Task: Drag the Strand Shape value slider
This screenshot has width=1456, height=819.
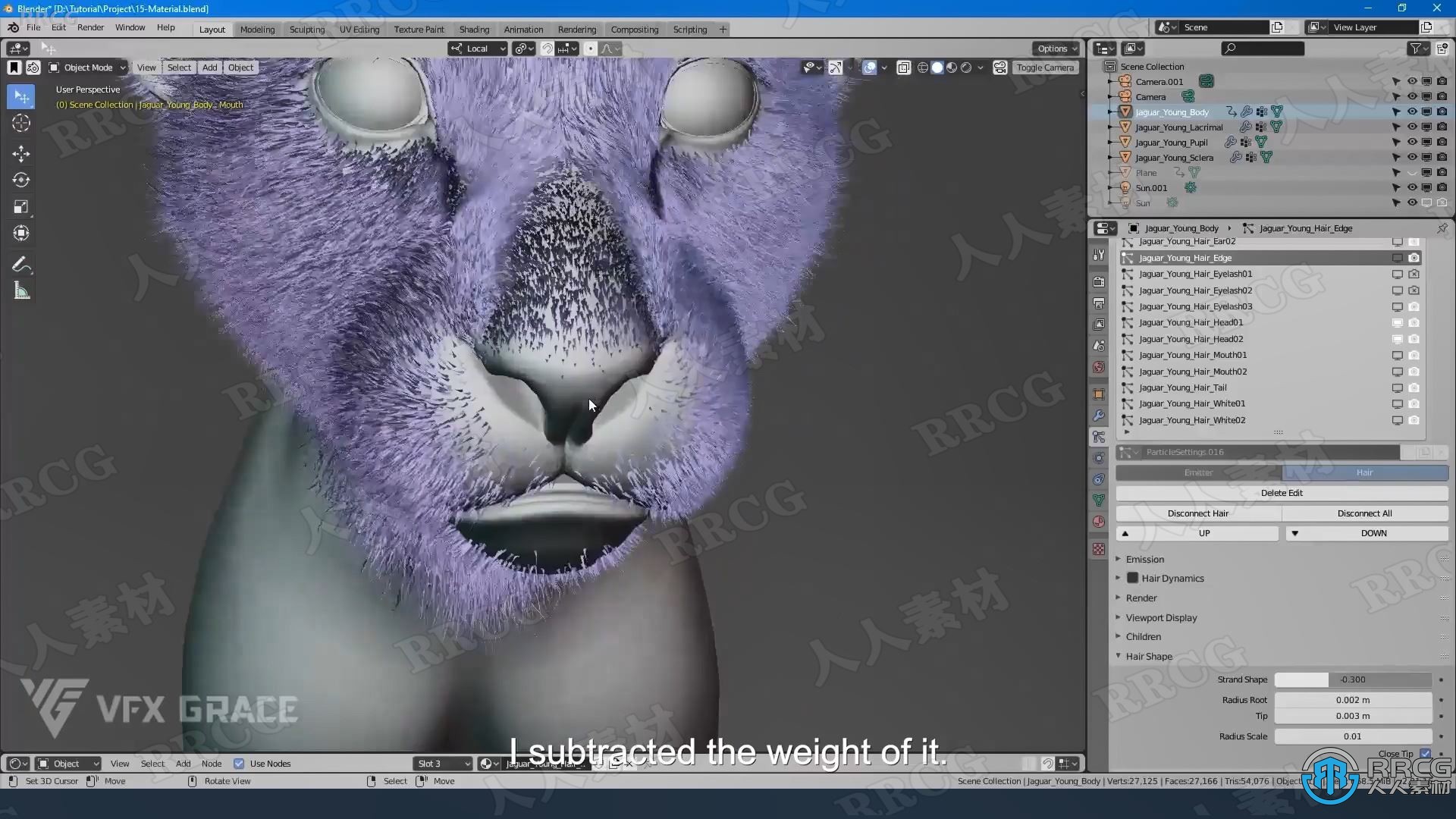Action: click(1353, 679)
